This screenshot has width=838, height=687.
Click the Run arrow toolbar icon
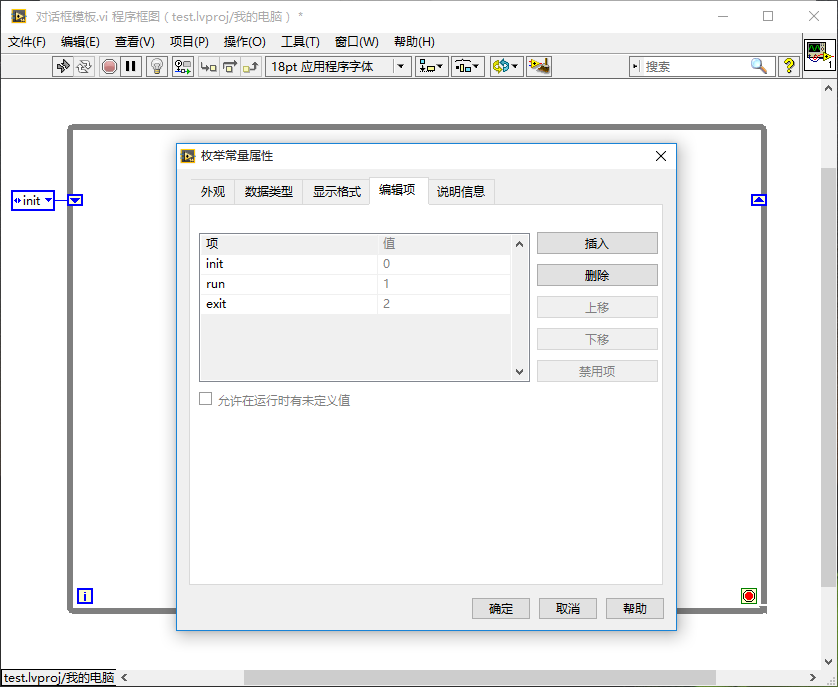click(x=63, y=66)
